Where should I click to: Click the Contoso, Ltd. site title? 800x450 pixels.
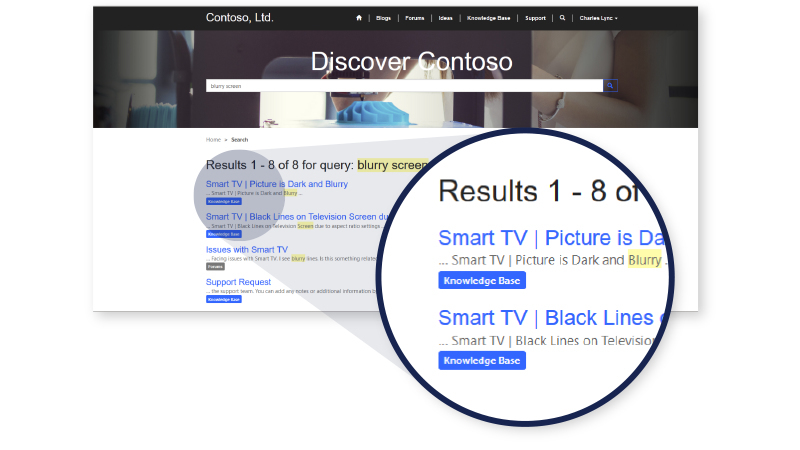(239, 18)
